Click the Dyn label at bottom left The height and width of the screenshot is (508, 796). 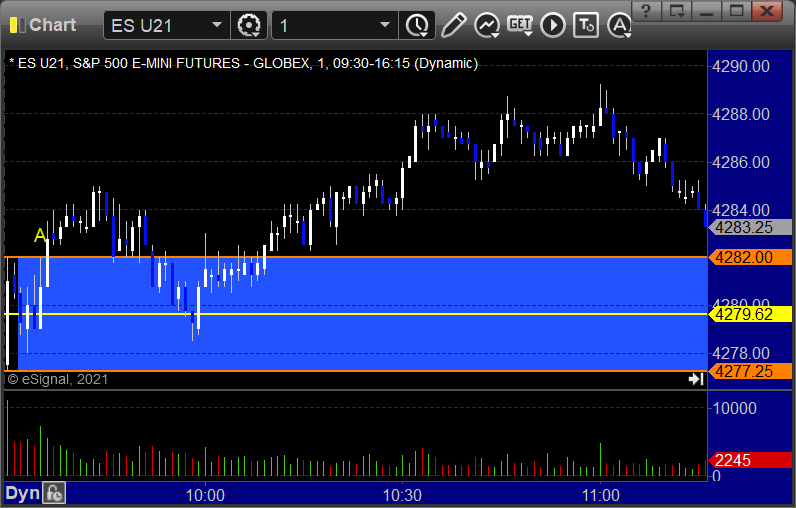tap(22, 493)
